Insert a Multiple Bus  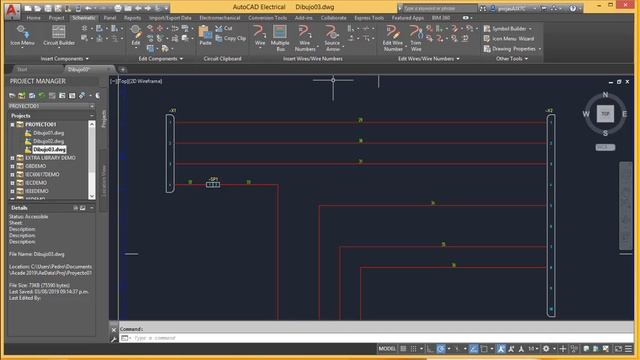click(280, 38)
